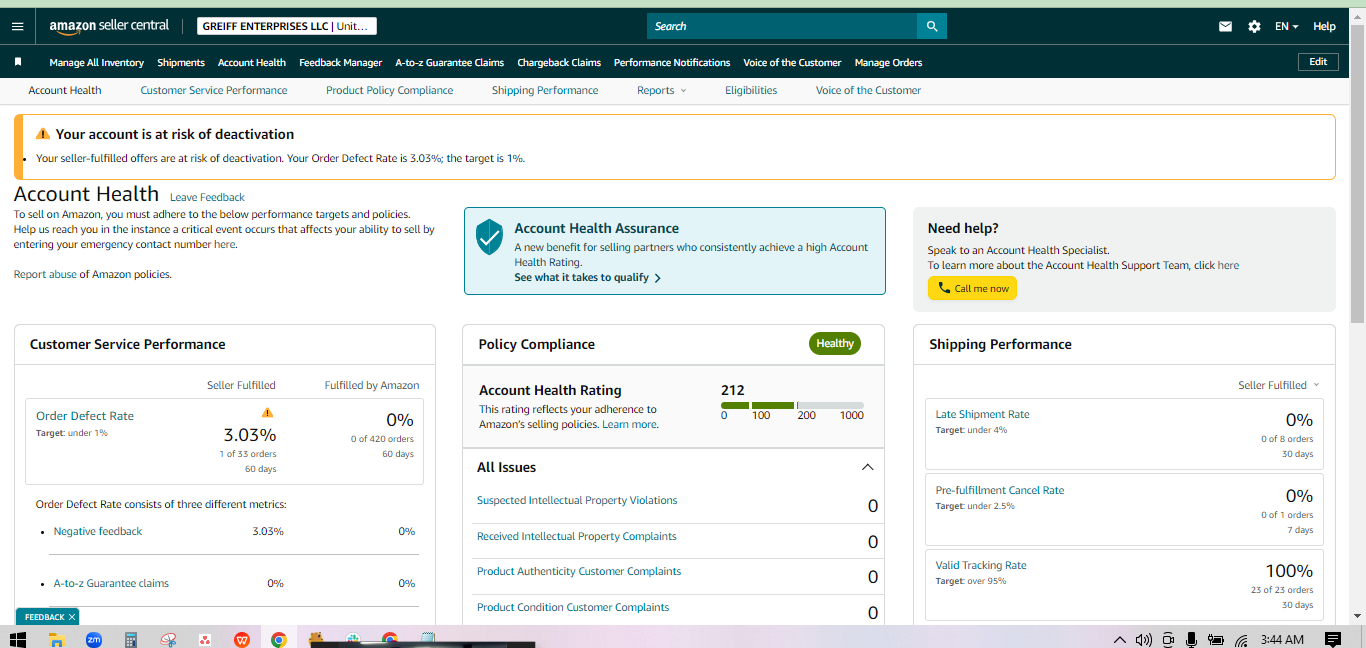This screenshot has width=1366, height=648.
Task: Open Performance Notifications from favorites bar
Action: (672, 62)
